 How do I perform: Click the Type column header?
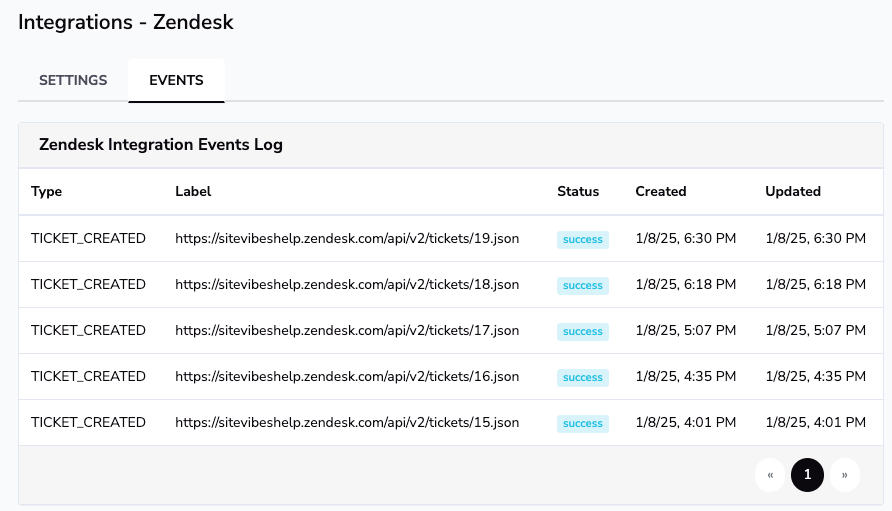point(47,192)
